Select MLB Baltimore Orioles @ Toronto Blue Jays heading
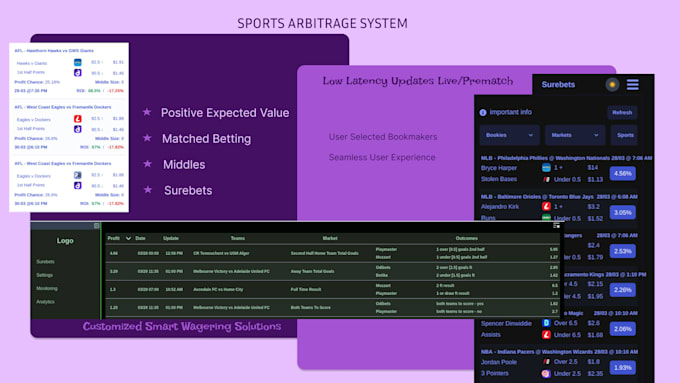 [559, 196]
